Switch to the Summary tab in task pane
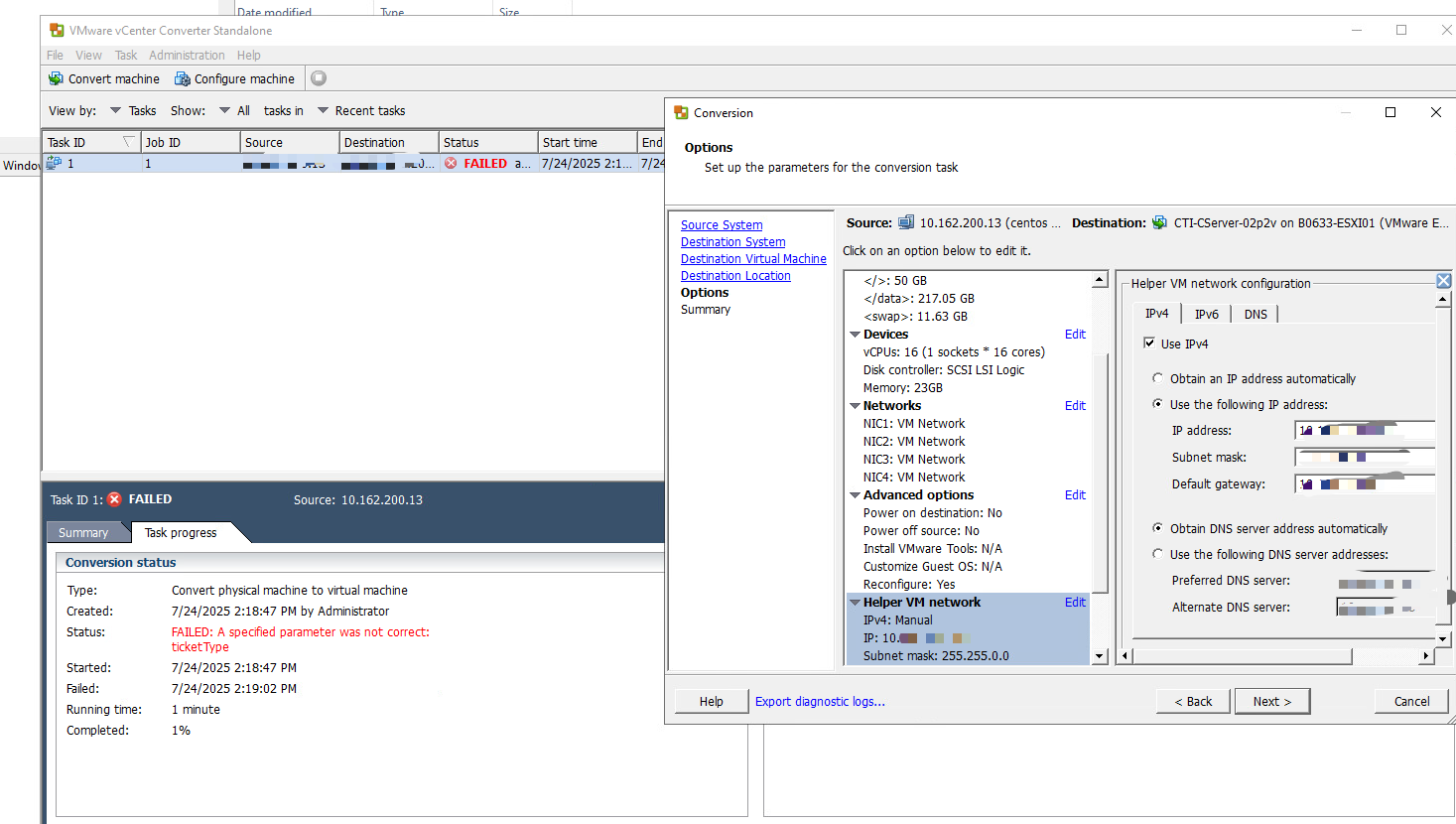The image size is (1456, 824). 83,533
